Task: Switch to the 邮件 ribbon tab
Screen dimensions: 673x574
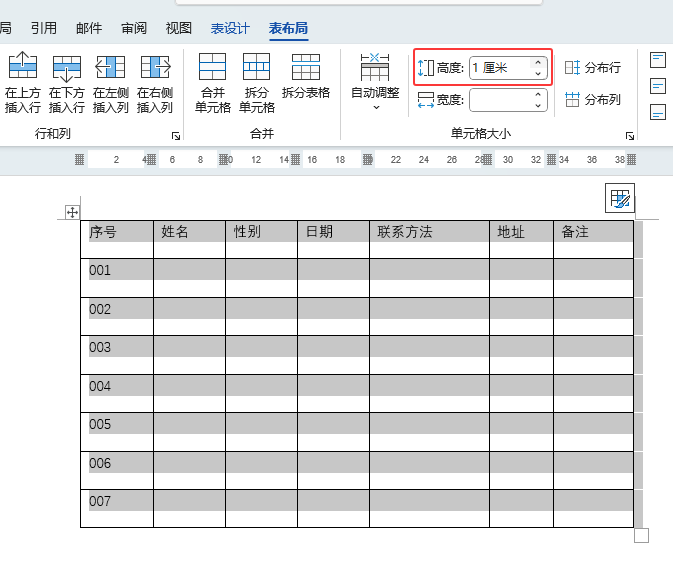Action: tap(89, 28)
